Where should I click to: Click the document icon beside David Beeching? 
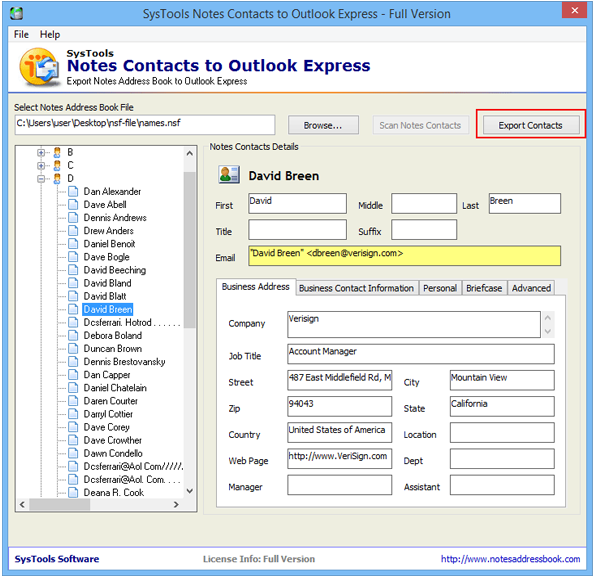[73, 270]
